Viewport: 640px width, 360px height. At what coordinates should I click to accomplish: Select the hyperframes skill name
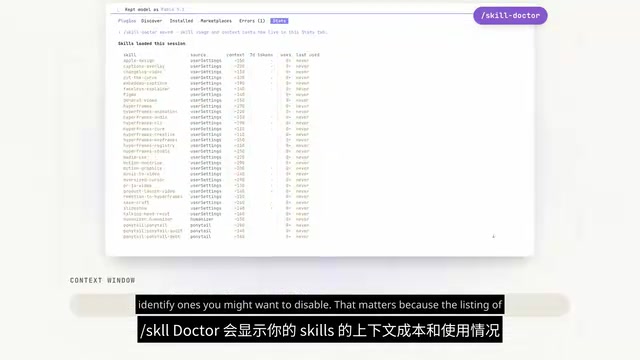click(137, 106)
